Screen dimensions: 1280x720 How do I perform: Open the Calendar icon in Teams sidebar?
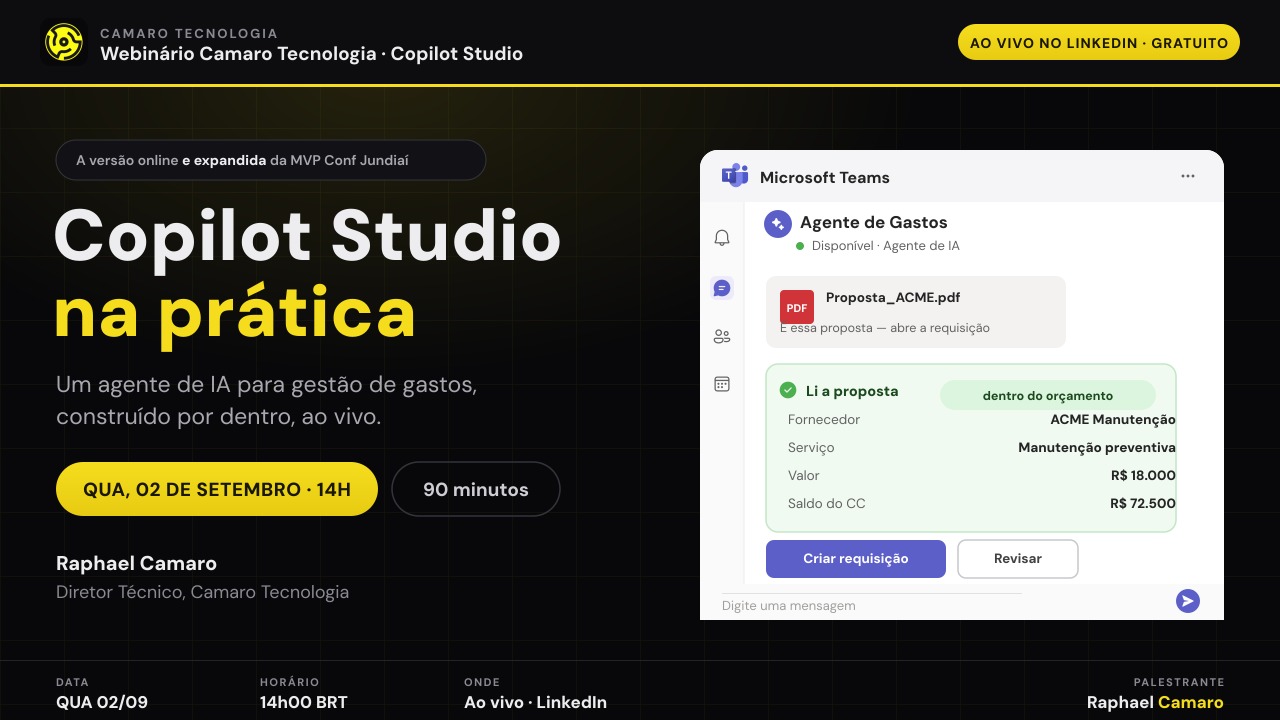coord(722,384)
